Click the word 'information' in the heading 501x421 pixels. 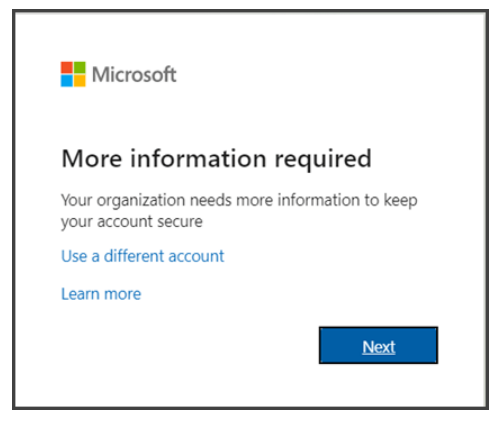click(198, 158)
